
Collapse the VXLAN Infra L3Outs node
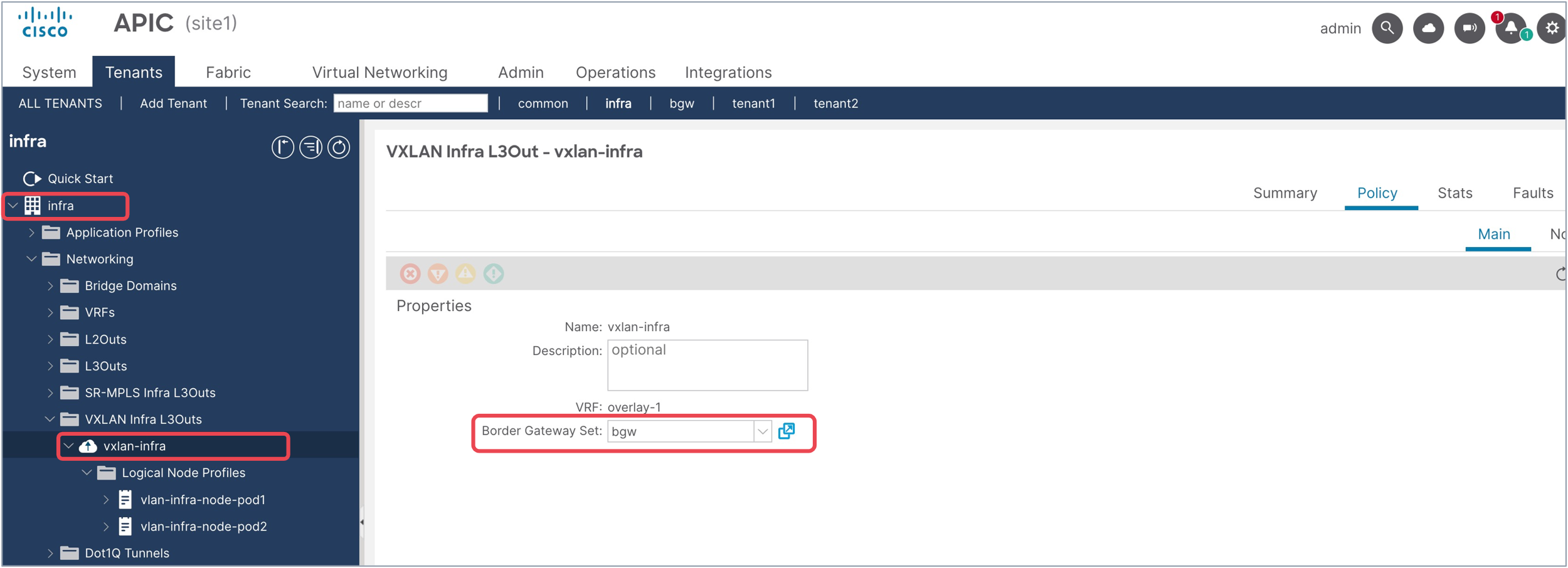coord(50,419)
